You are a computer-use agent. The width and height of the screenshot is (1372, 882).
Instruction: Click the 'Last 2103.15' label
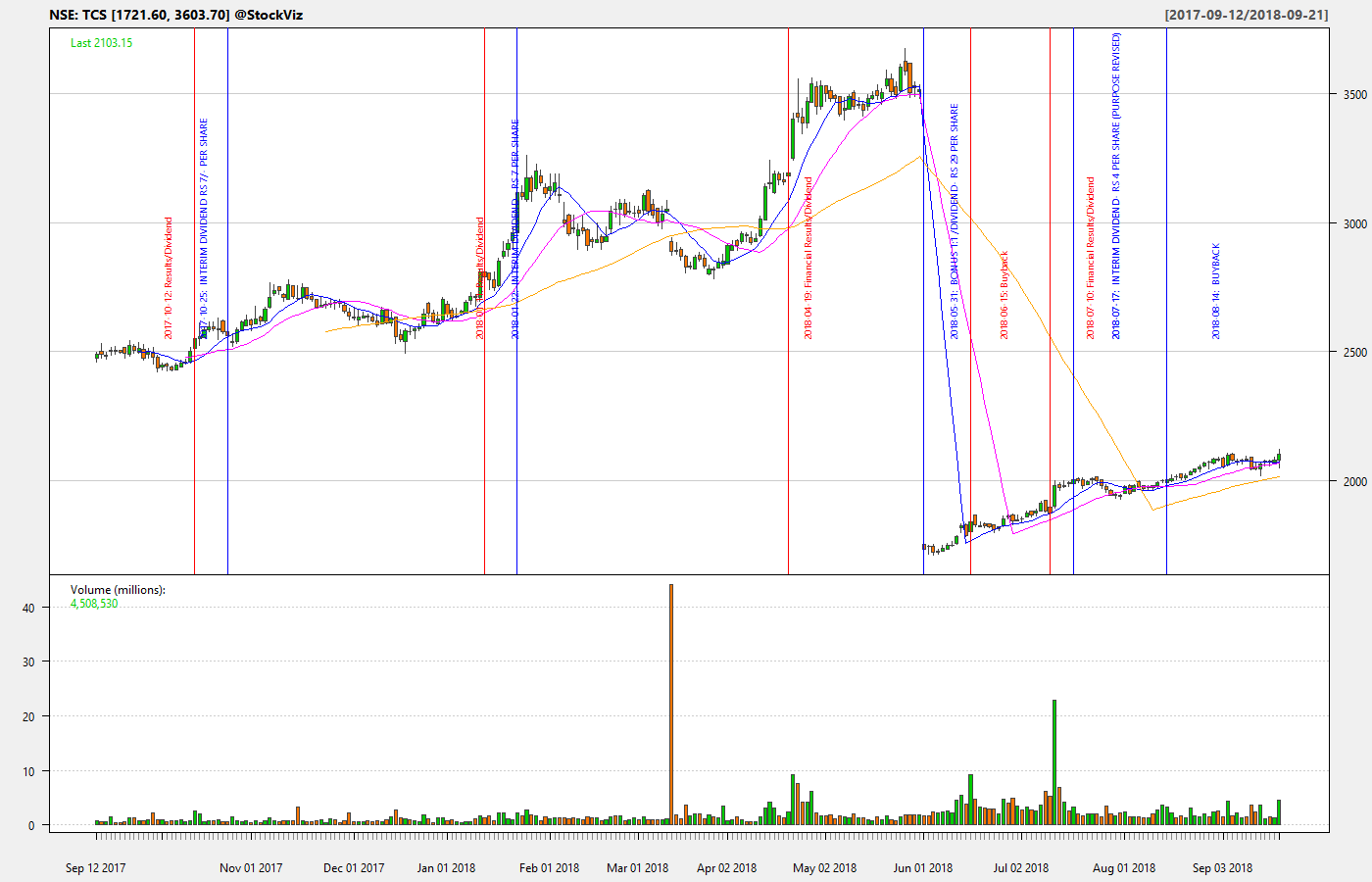[x=101, y=43]
